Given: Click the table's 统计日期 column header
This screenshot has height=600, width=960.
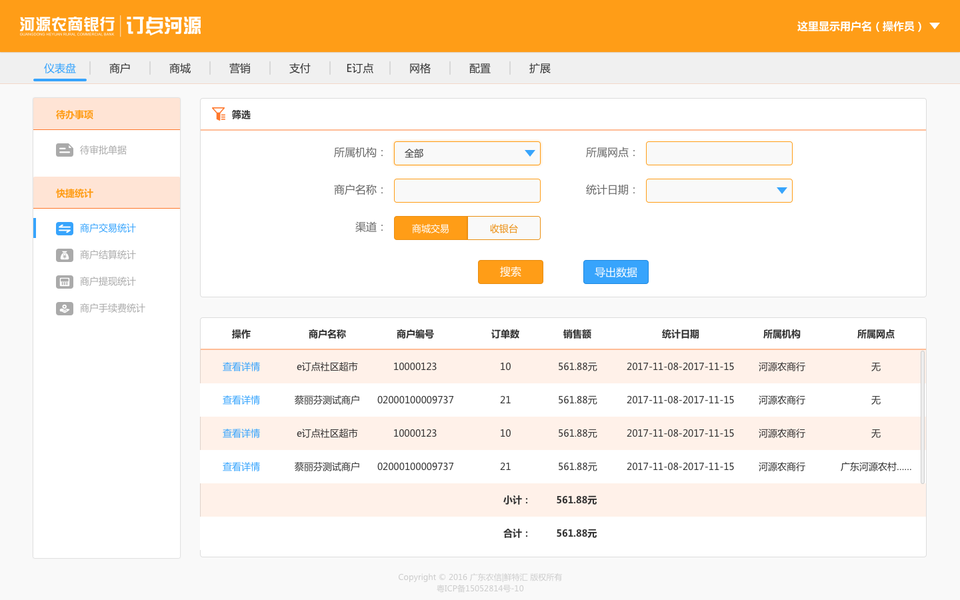Looking at the screenshot, I should [x=680, y=334].
